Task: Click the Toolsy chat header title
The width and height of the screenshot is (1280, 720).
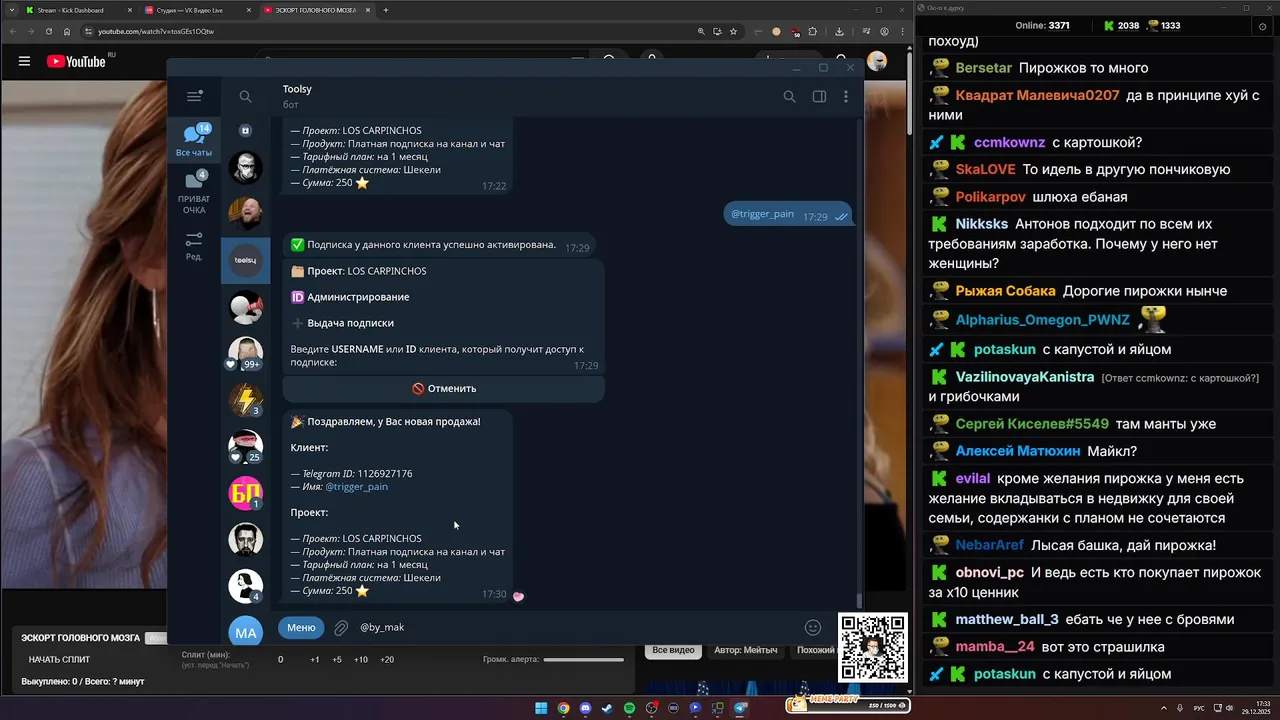Action: 297,89
